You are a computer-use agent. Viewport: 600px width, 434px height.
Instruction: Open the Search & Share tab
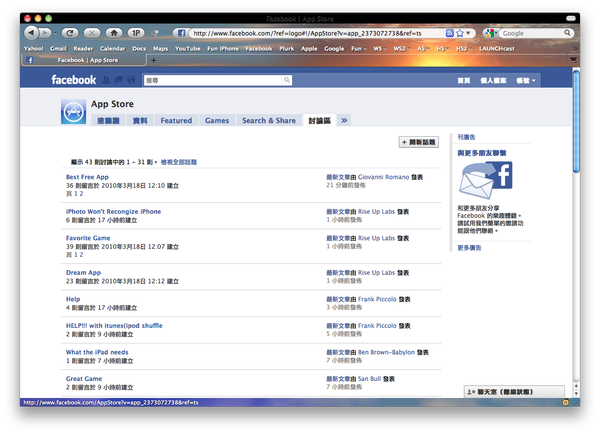click(269, 121)
